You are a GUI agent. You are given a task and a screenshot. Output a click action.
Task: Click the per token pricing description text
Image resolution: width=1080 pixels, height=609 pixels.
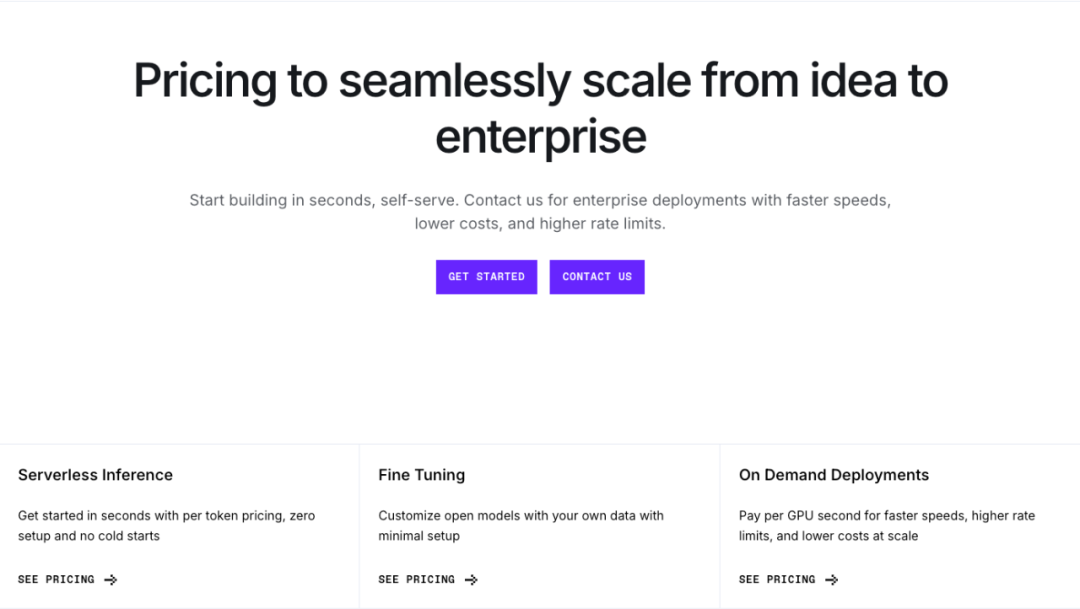point(166,526)
